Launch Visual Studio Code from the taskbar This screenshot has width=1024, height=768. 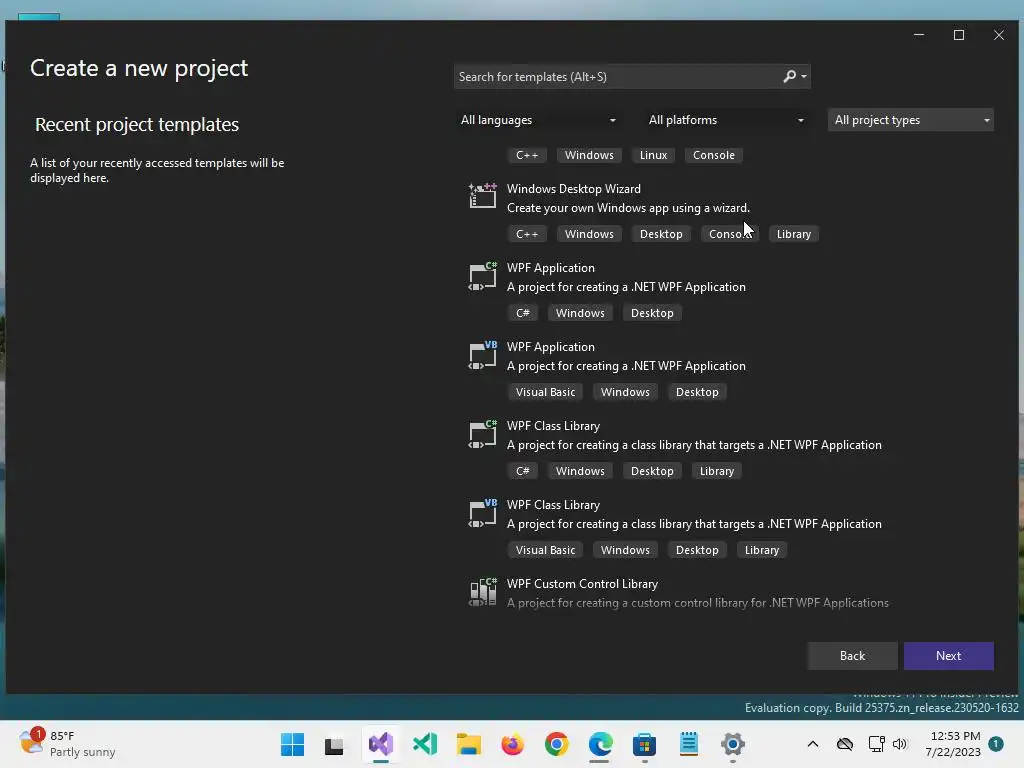point(425,744)
